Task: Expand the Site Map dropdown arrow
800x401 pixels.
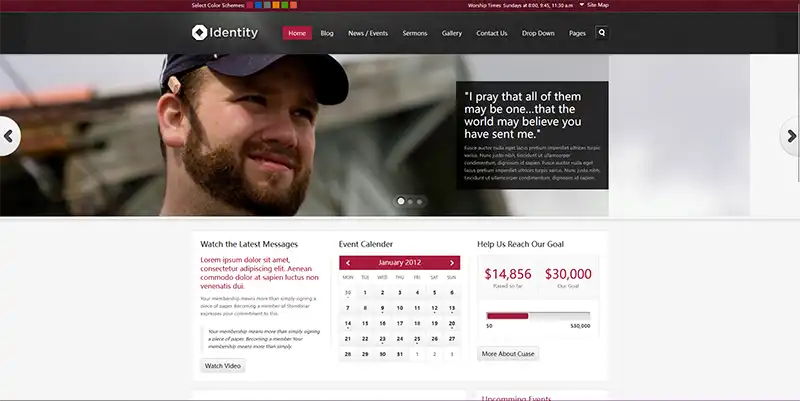Action: tap(582, 5)
